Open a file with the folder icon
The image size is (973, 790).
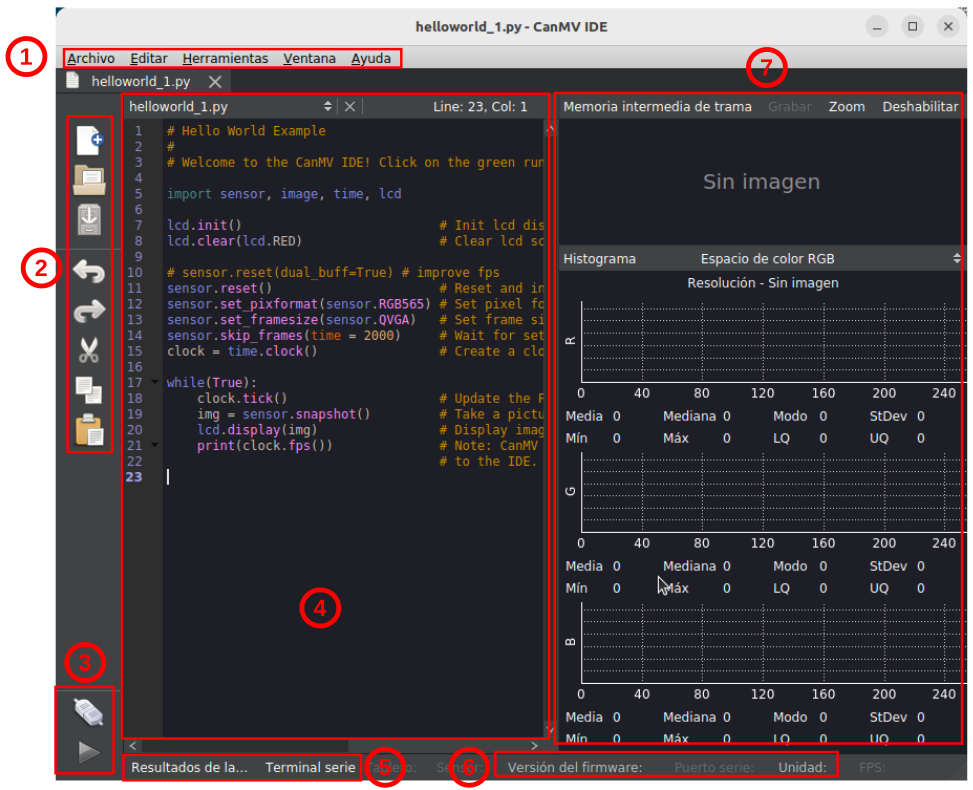click(89, 180)
